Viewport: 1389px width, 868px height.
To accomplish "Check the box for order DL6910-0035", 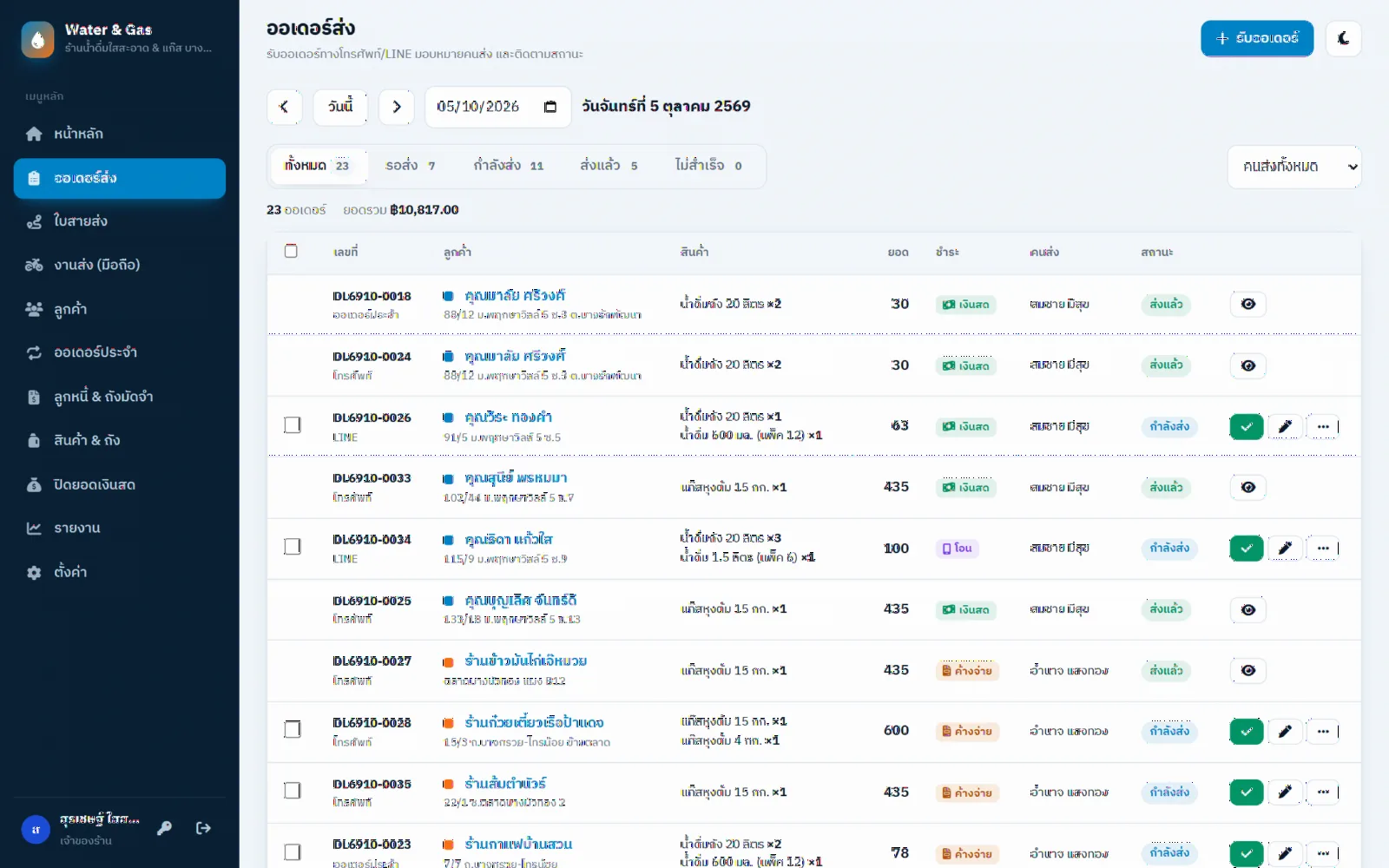I will click(293, 790).
